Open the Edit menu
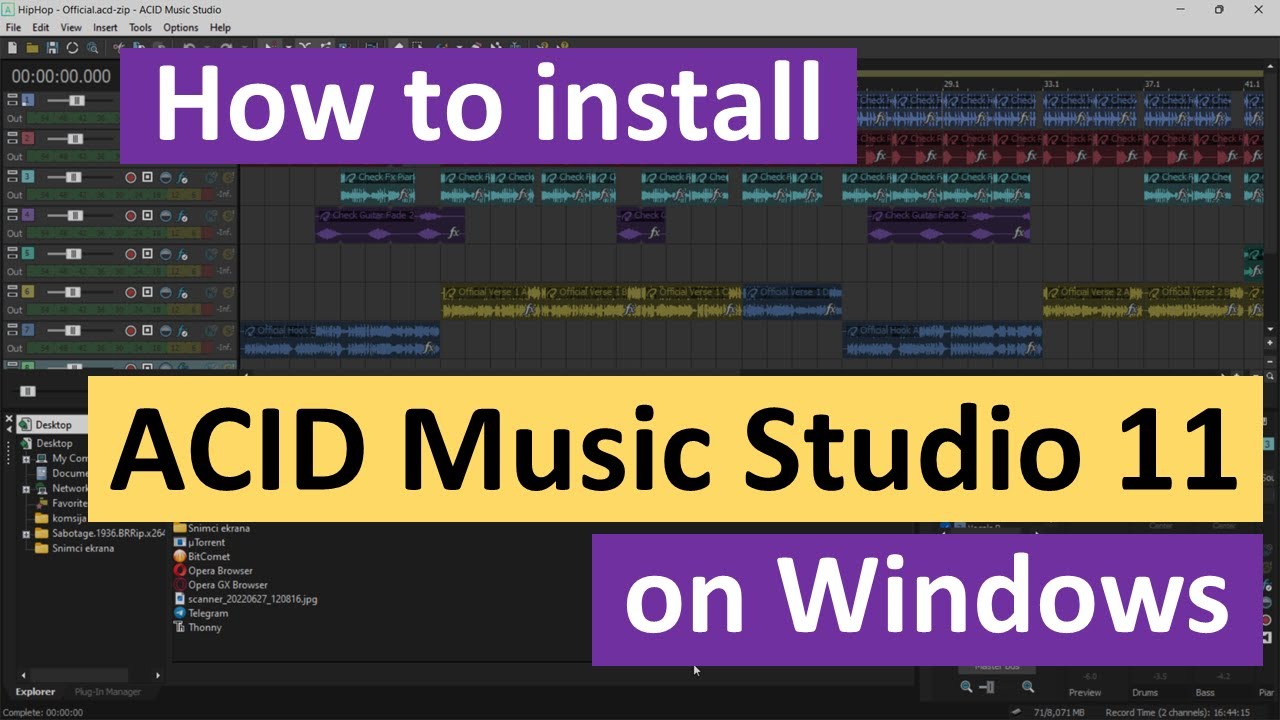1280x720 pixels. pyautogui.click(x=41, y=27)
